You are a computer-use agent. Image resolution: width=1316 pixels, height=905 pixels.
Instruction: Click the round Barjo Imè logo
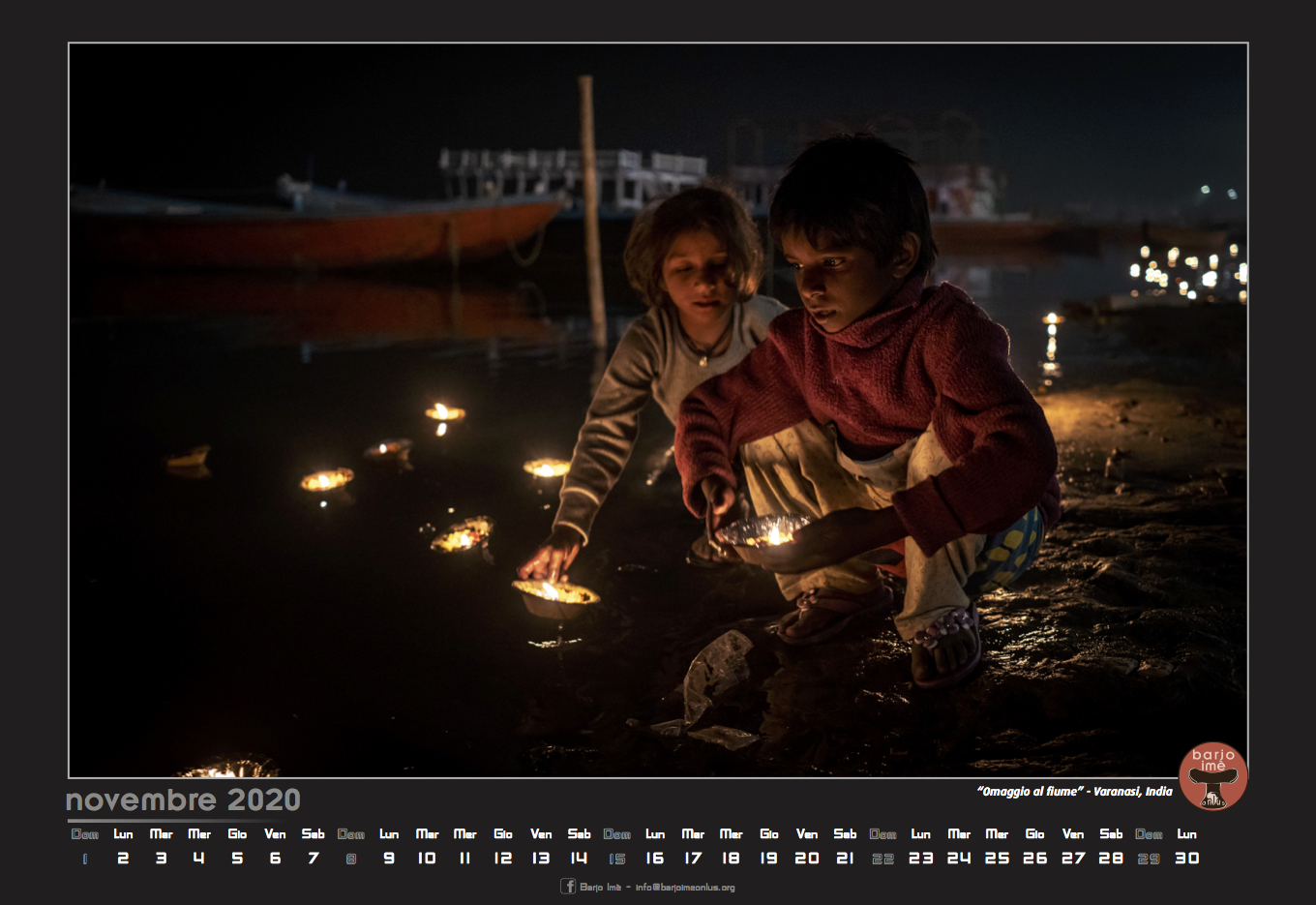[x=1212, y=776]
